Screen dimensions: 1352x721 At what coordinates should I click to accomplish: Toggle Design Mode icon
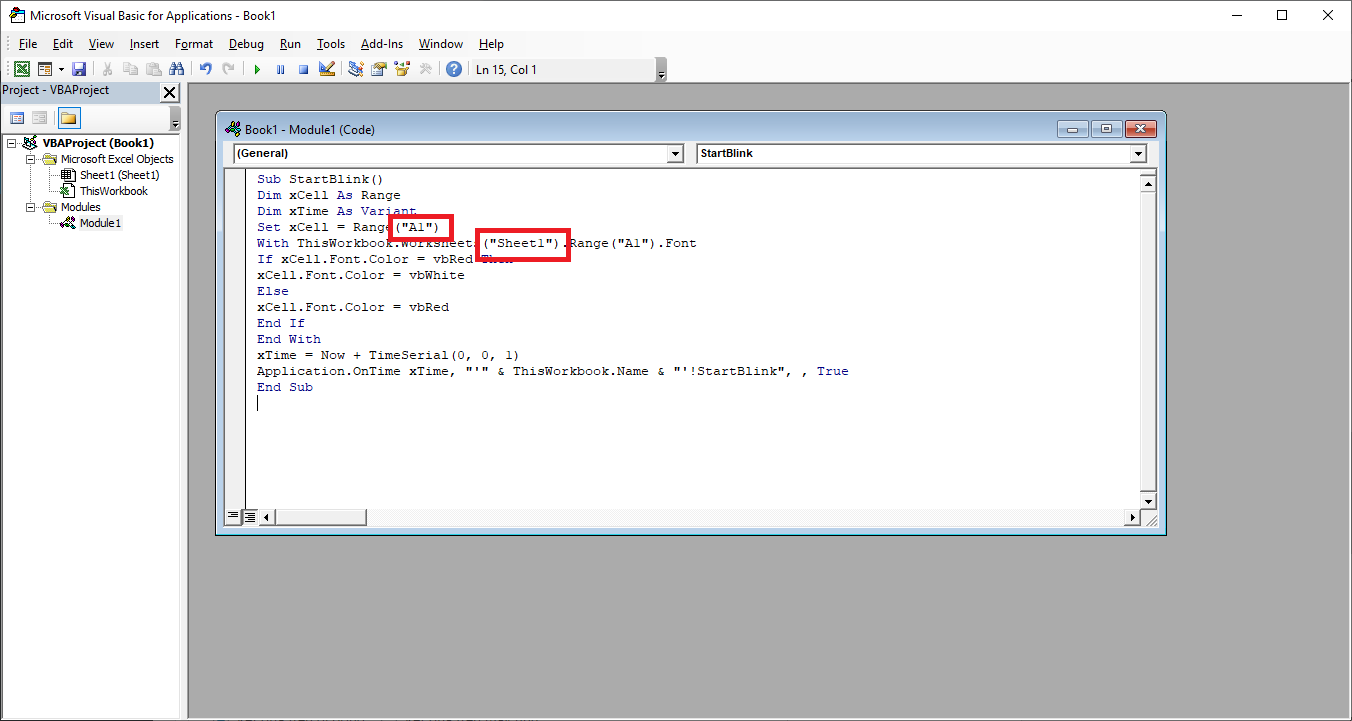[x=326, y=69]
